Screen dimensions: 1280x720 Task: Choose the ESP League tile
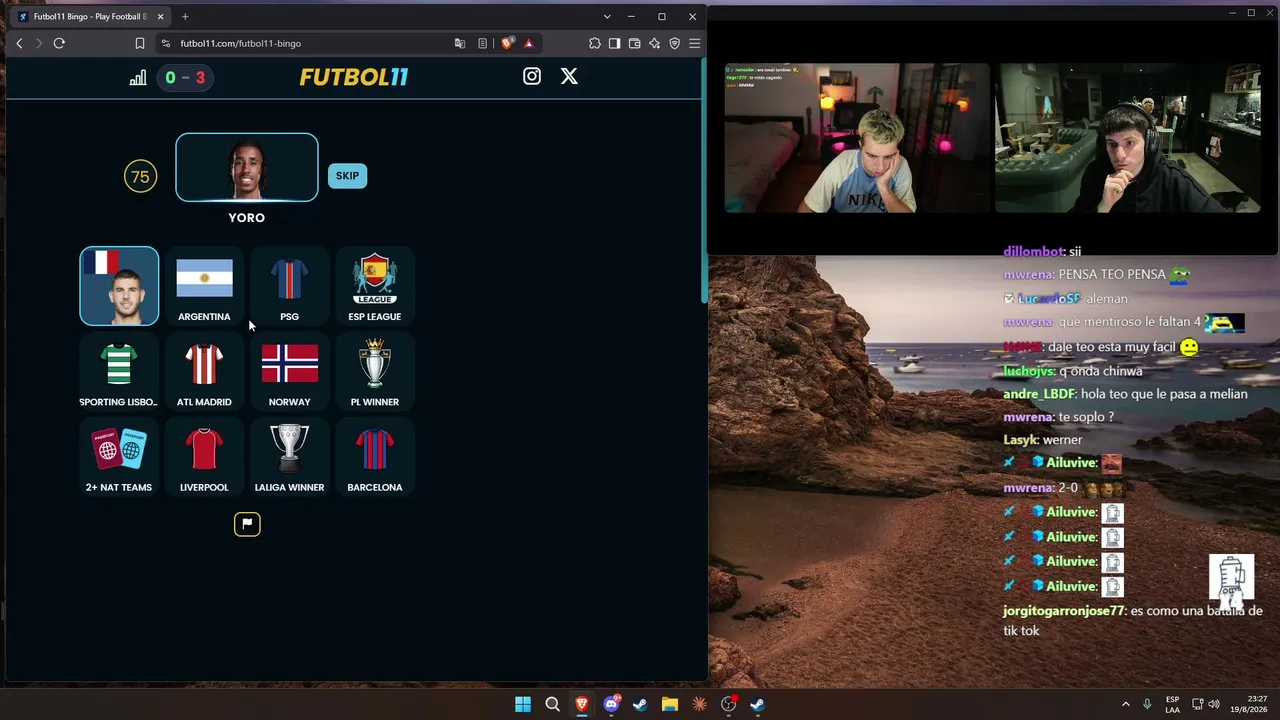(x=375, y=286)
